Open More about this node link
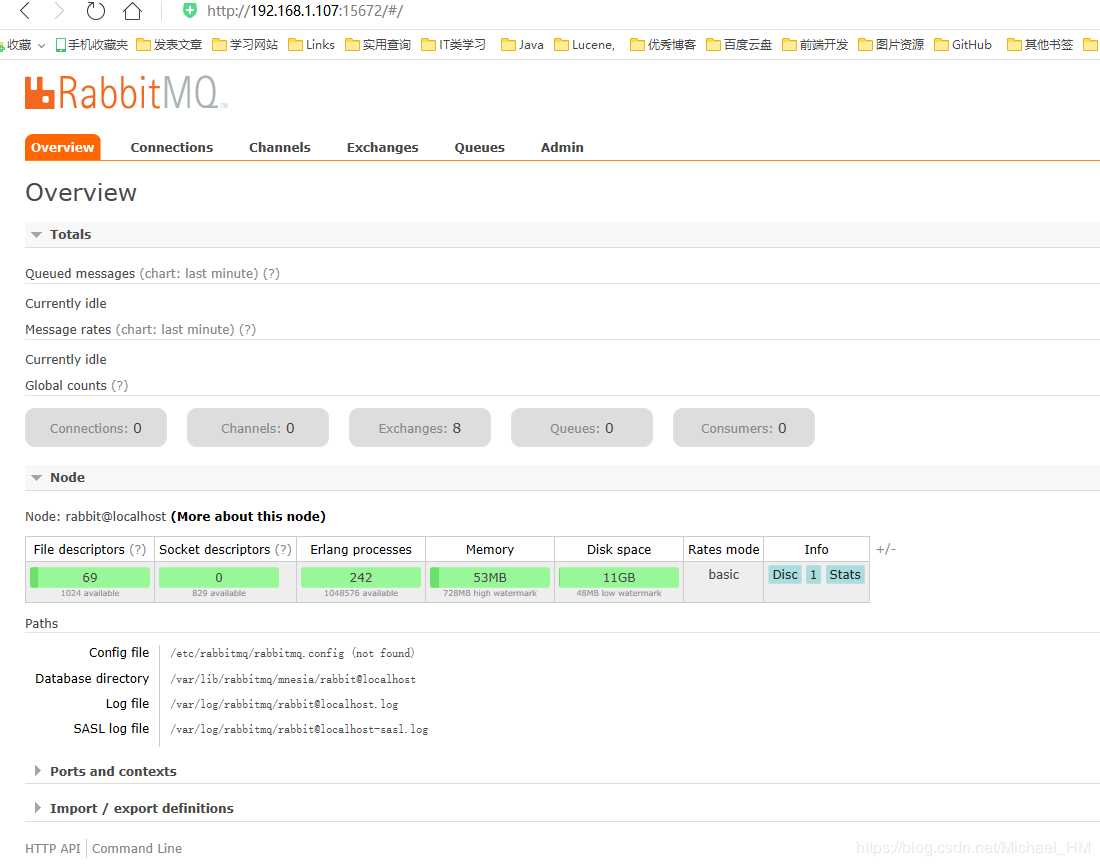The image size is (1100, 866). click(248, 517)
